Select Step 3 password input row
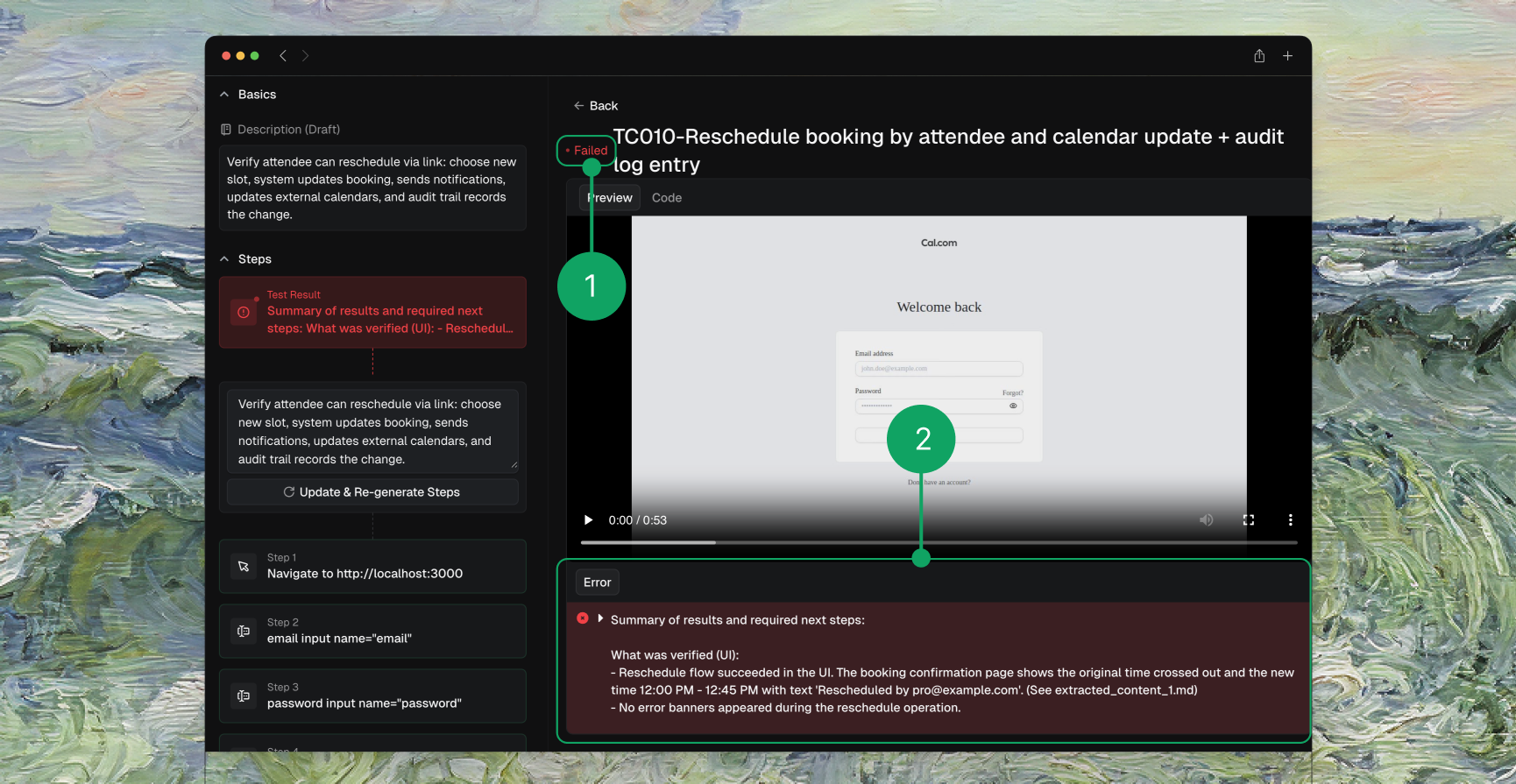This screenshot has height=784, width=1516. (372, 696)
